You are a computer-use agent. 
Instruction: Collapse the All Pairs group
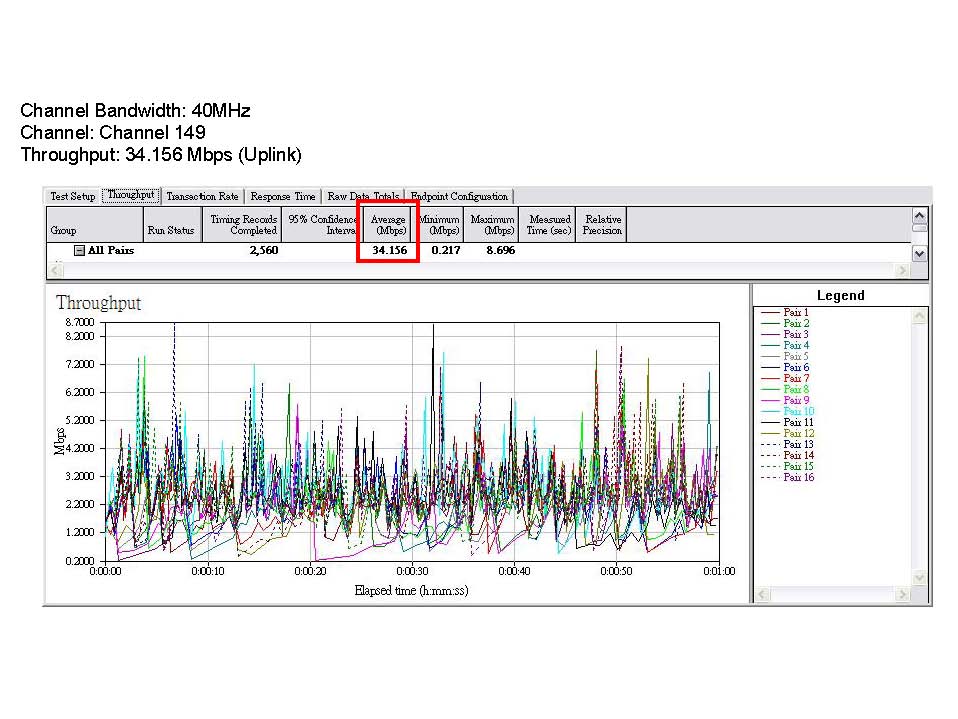click(x=79, y=250)
